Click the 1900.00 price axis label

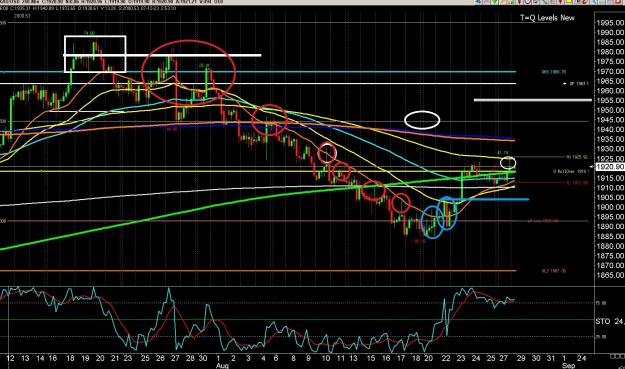tap(610, 207)
